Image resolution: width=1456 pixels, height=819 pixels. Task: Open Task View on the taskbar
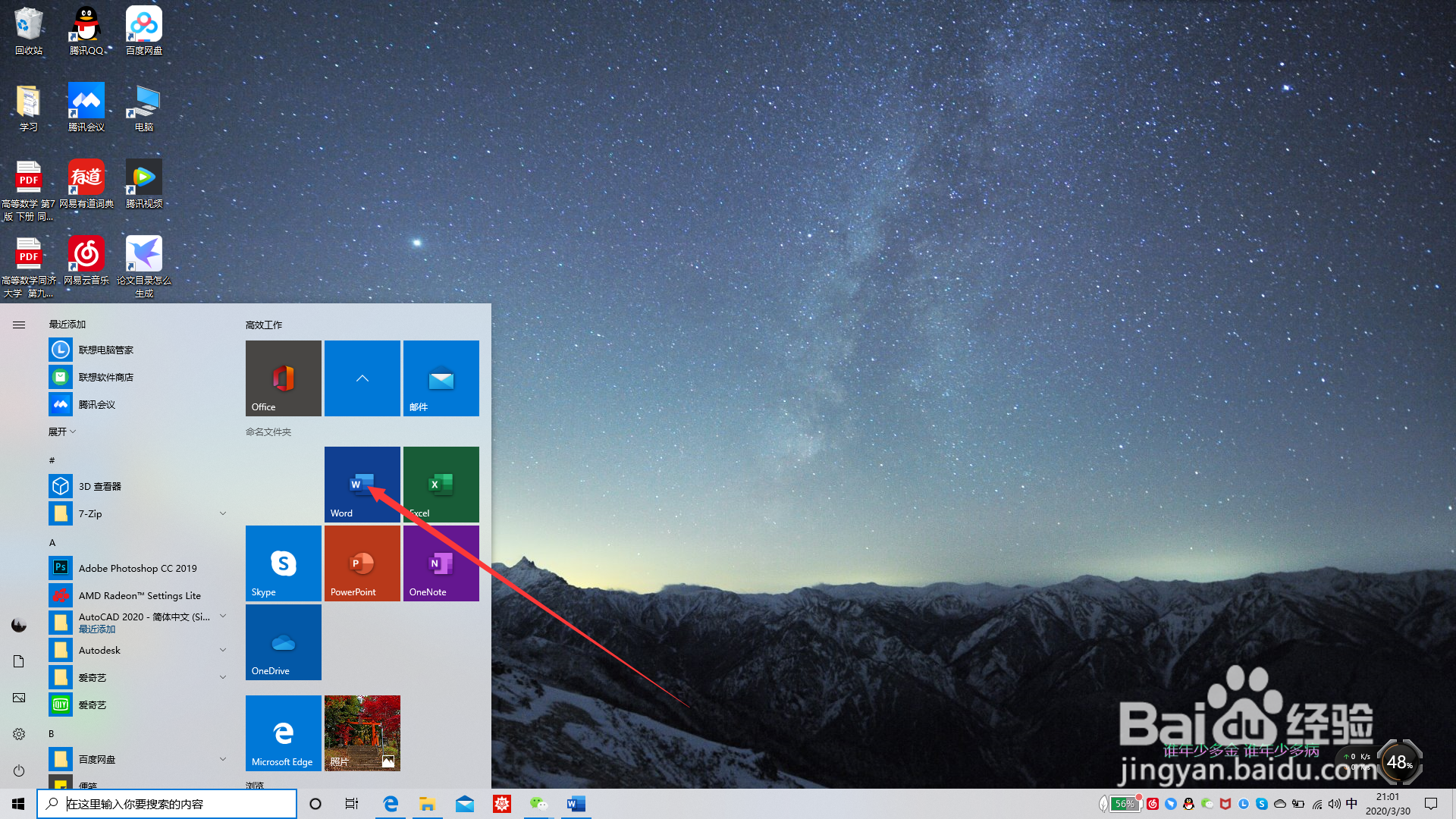[x=352, y=804]
